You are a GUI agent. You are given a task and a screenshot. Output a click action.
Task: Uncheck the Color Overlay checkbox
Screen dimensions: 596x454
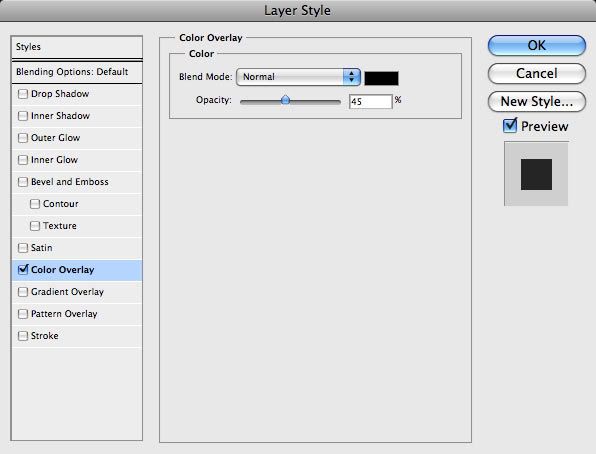(x=23, y=270)
